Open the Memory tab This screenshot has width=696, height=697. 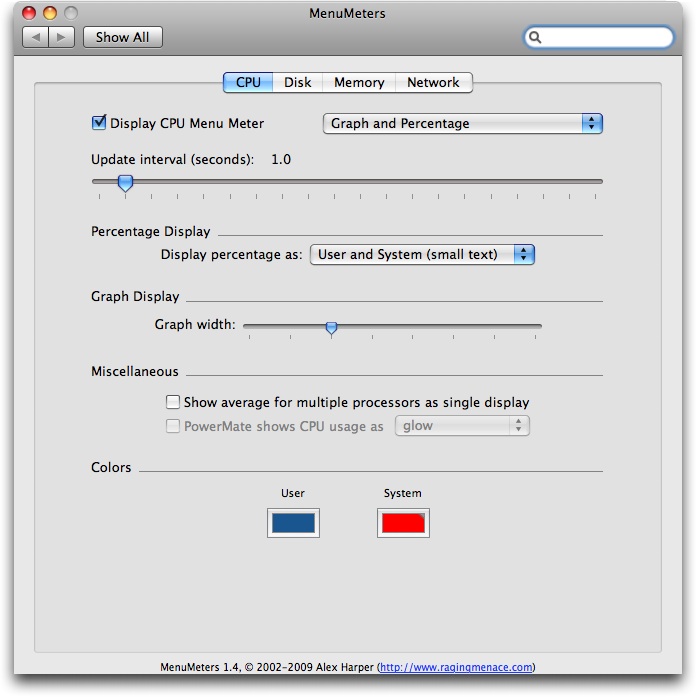click(x=359, y=83)
